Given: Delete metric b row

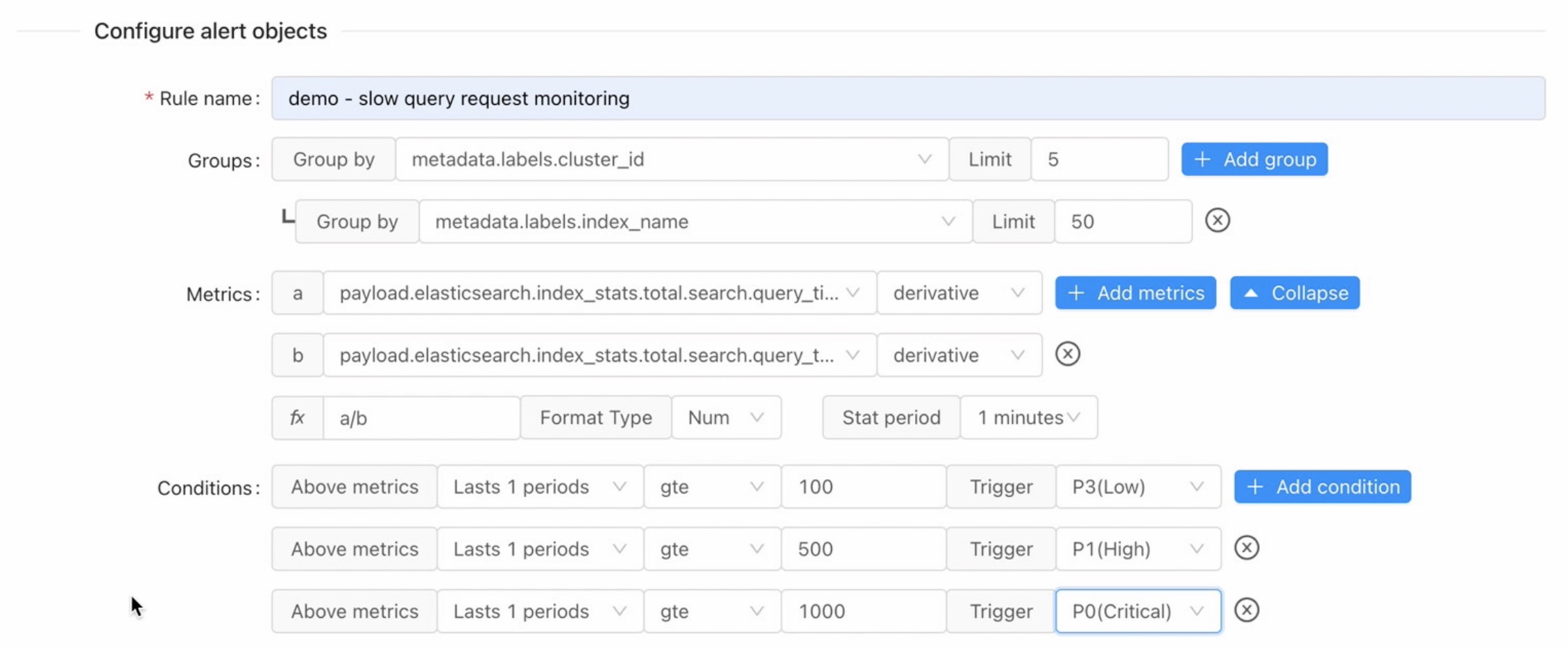Looking at the screenshot, I should pos(1067,354).
